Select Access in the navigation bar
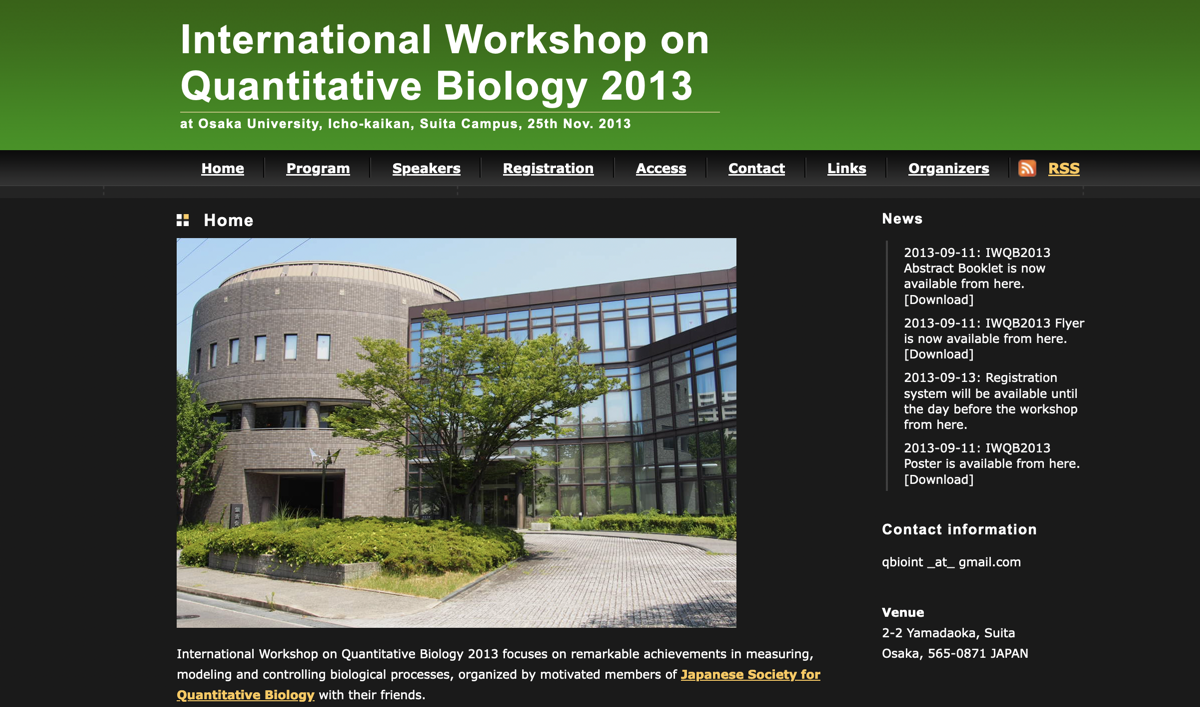 (661, 168)
